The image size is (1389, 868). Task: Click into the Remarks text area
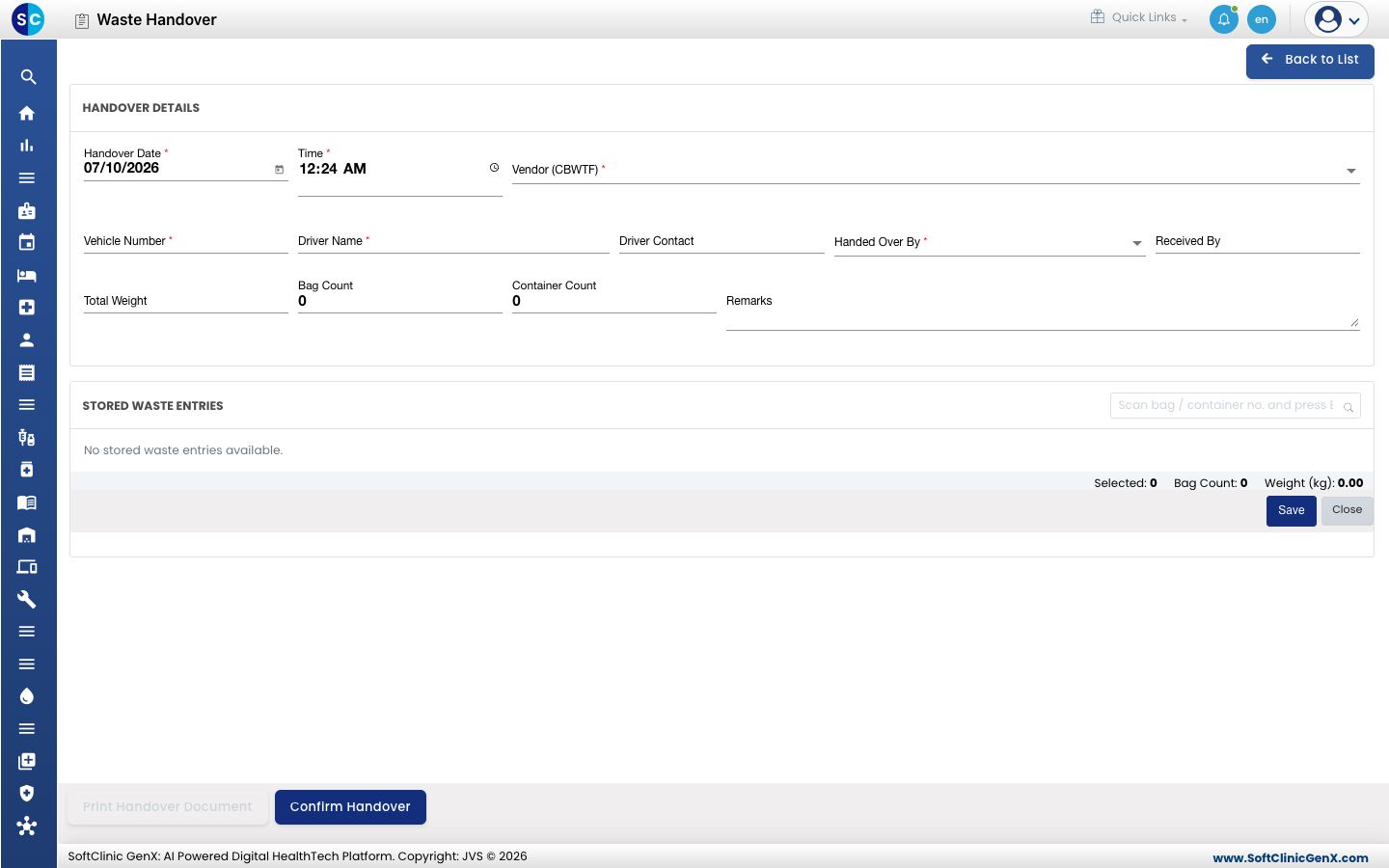coord(1043,309)
